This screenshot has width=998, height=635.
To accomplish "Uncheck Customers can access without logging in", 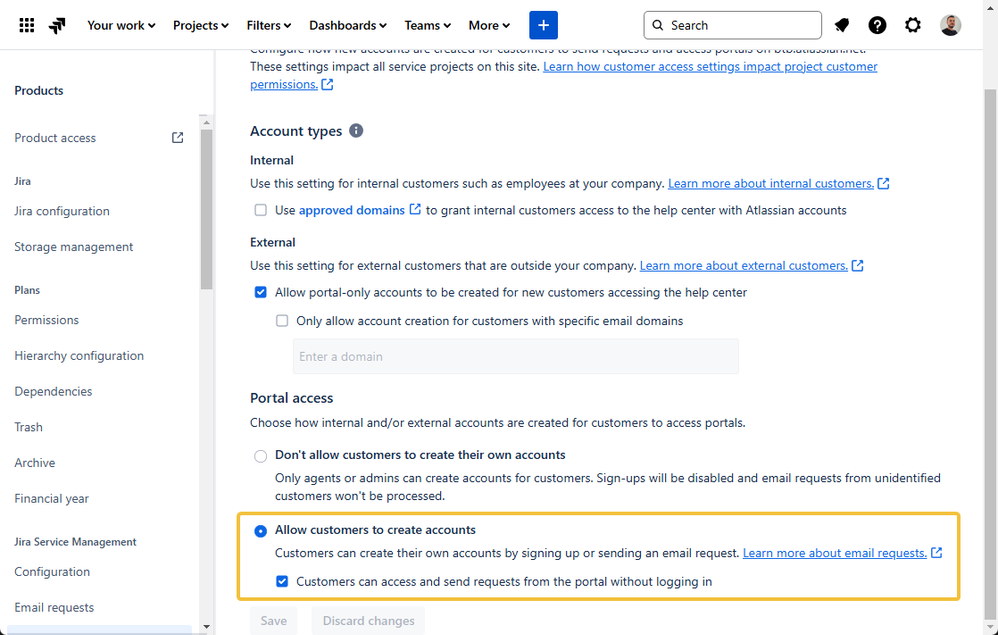I will 282,581.
